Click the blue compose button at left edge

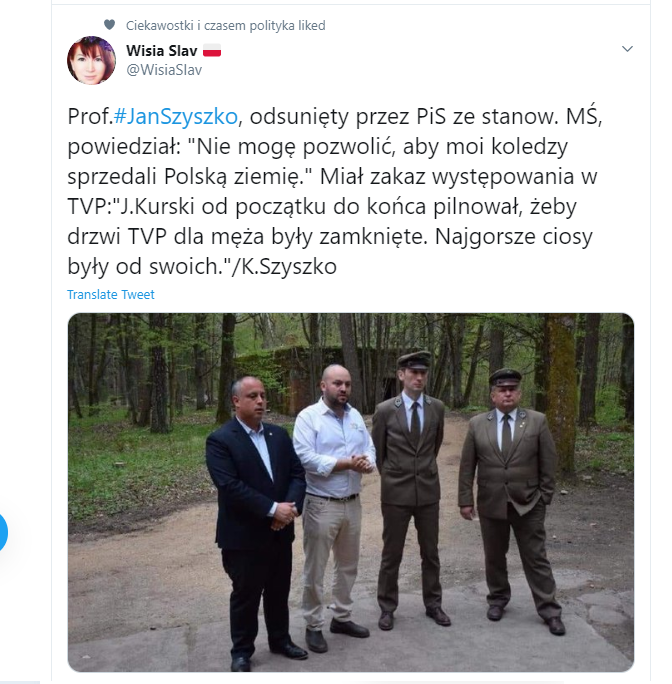point(3,532)
